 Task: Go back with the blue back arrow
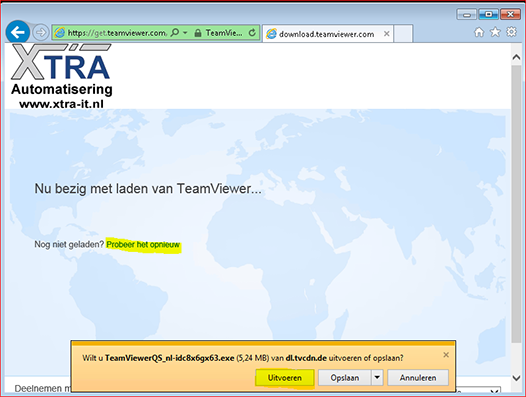(18, 32)
